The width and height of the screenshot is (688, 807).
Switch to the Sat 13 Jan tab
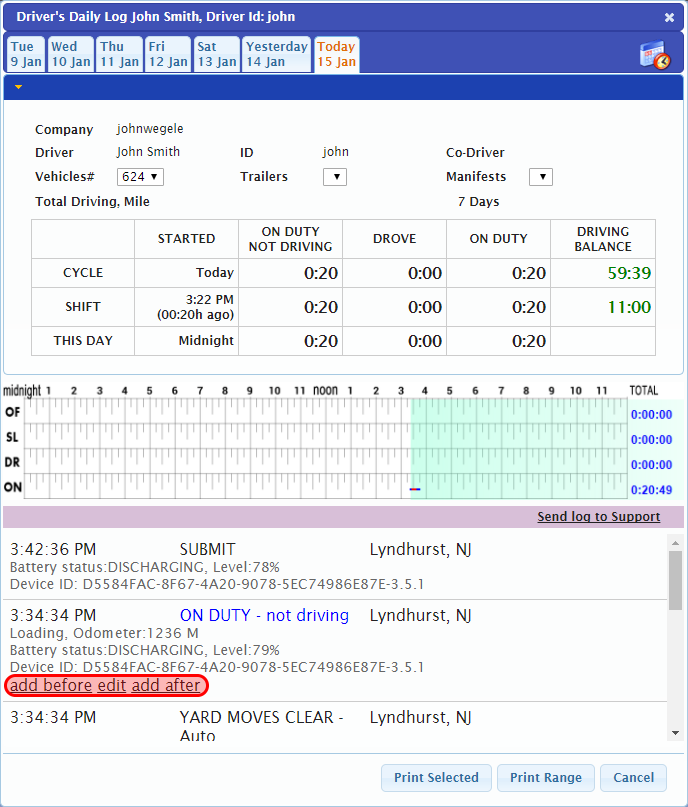click(x=217, y=54)
